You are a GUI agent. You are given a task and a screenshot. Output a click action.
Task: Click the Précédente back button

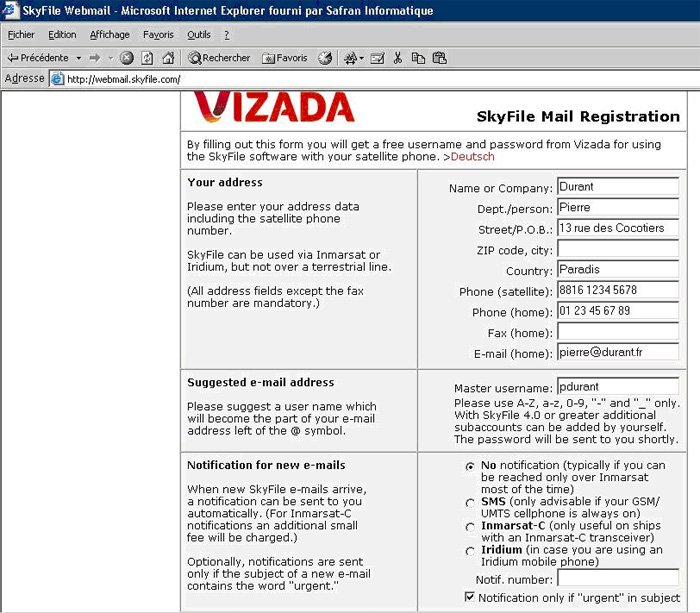click(38, 58)
